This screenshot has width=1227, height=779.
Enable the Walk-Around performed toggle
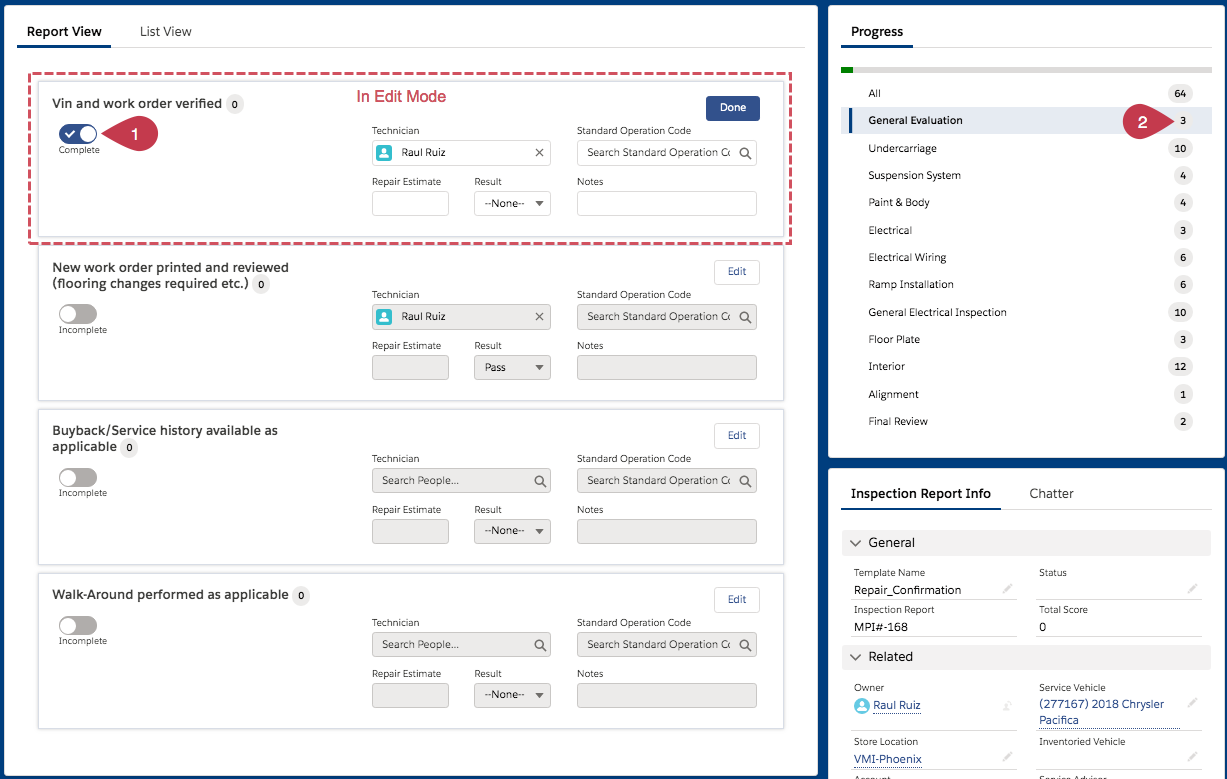(x=78, y=625)
